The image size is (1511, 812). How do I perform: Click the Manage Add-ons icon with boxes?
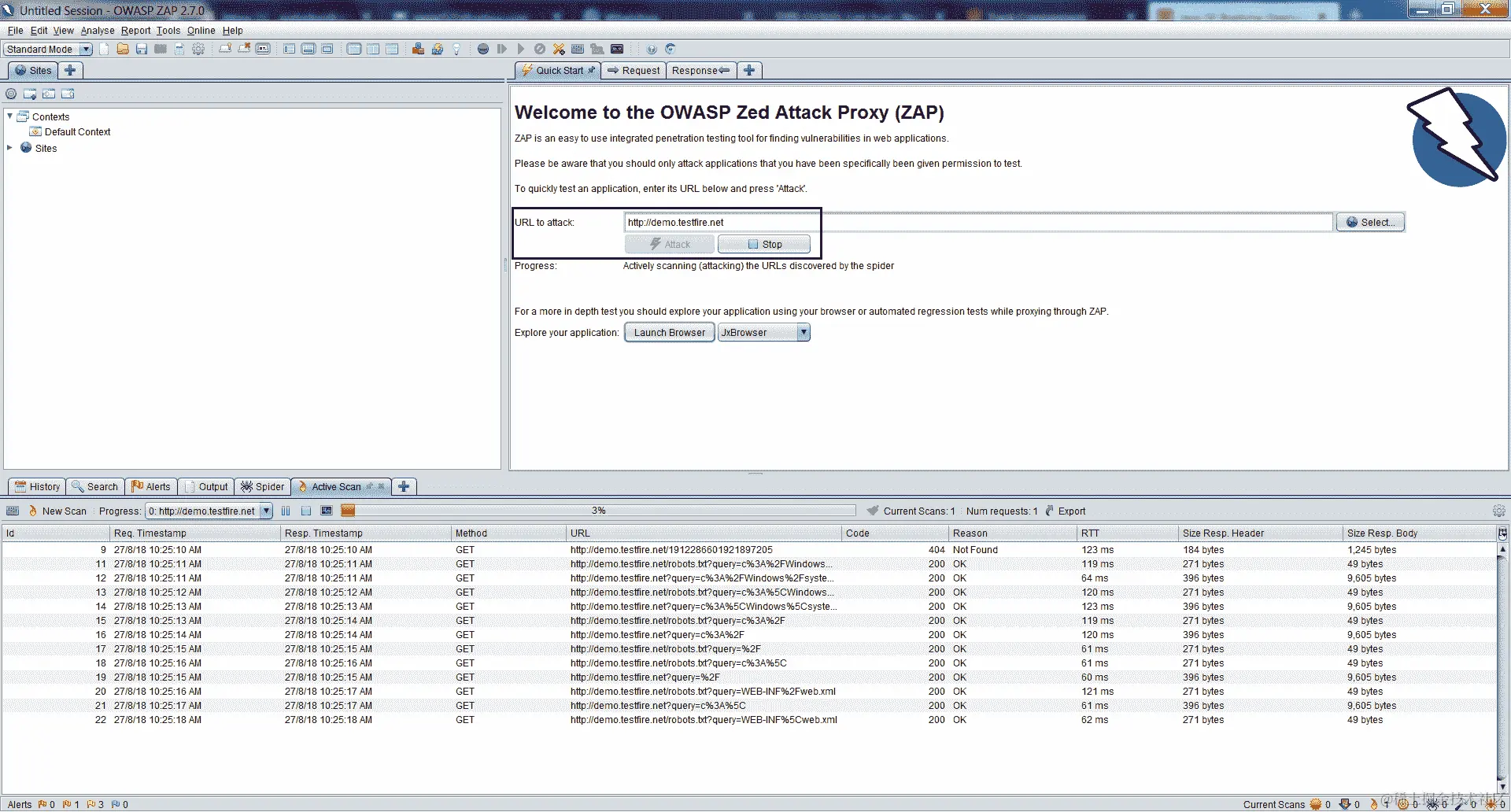click(419, 49)
